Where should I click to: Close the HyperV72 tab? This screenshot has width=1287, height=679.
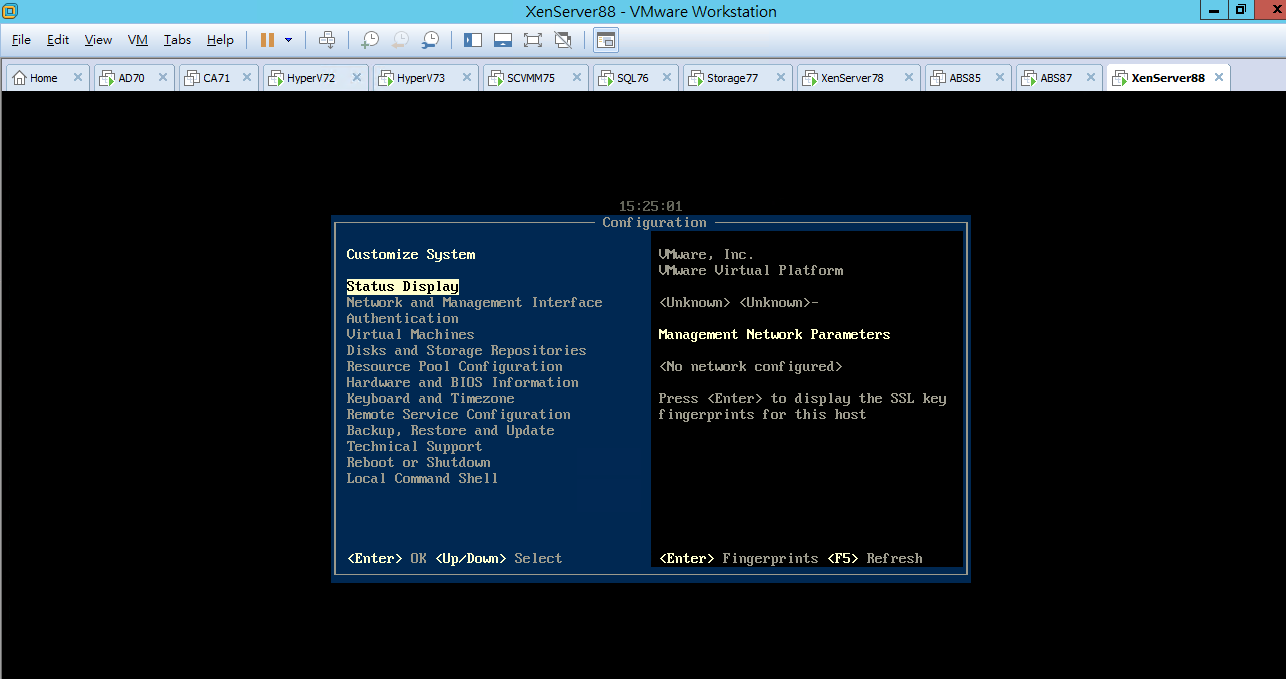click(357, 78)
